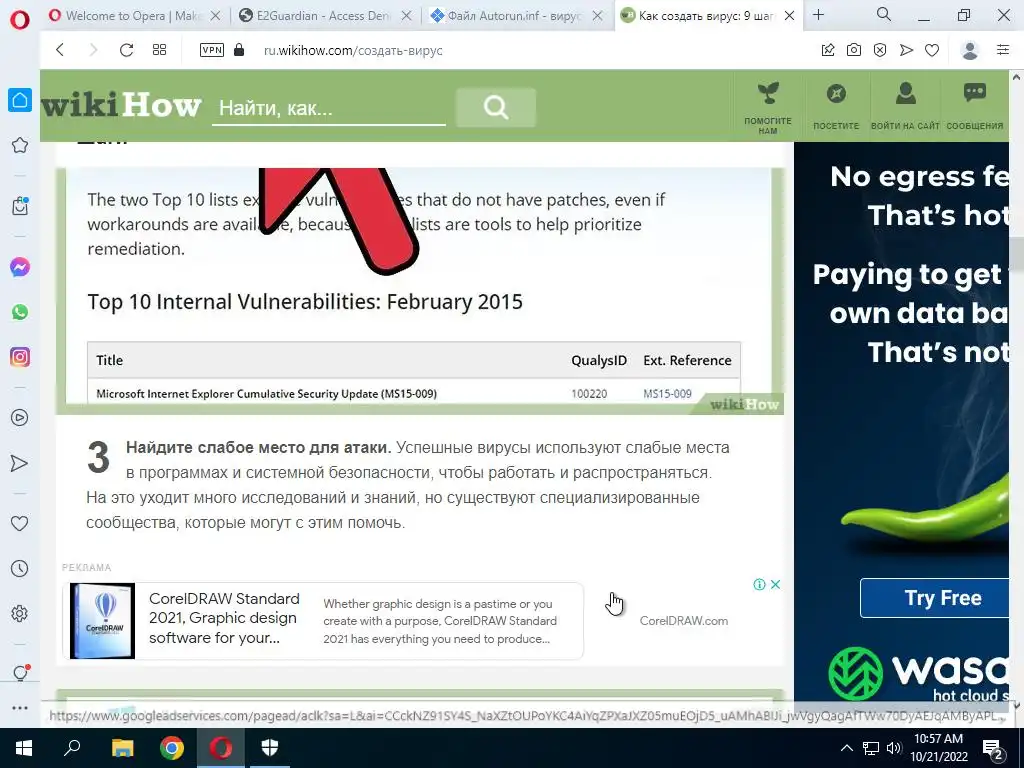Open Помогите нам menu item
Viewport: 1024px width, 768px height.
point(768,107)
